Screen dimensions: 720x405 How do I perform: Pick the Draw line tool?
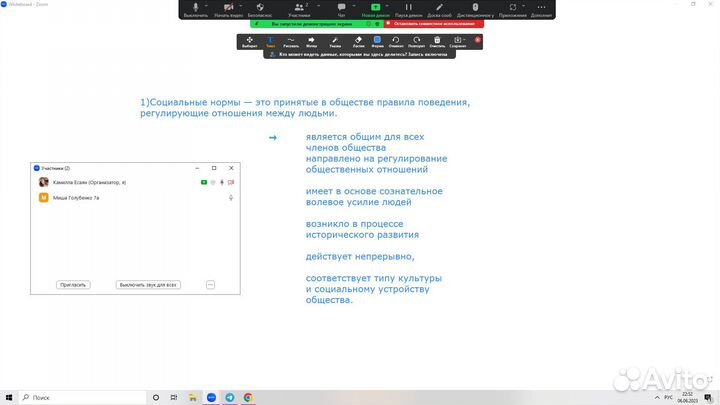click(291, 42)
